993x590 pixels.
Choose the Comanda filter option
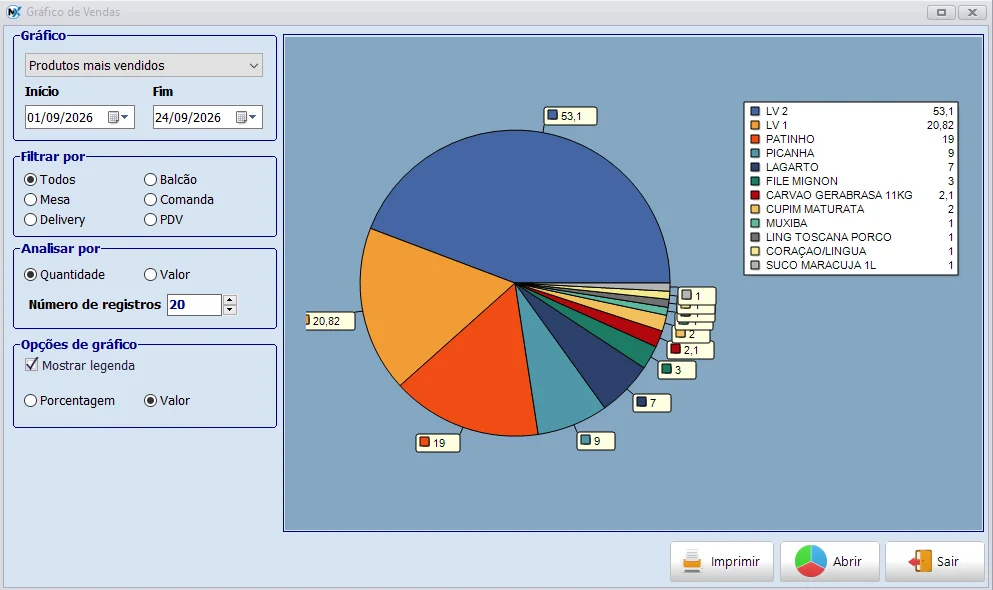coord(150,200)
